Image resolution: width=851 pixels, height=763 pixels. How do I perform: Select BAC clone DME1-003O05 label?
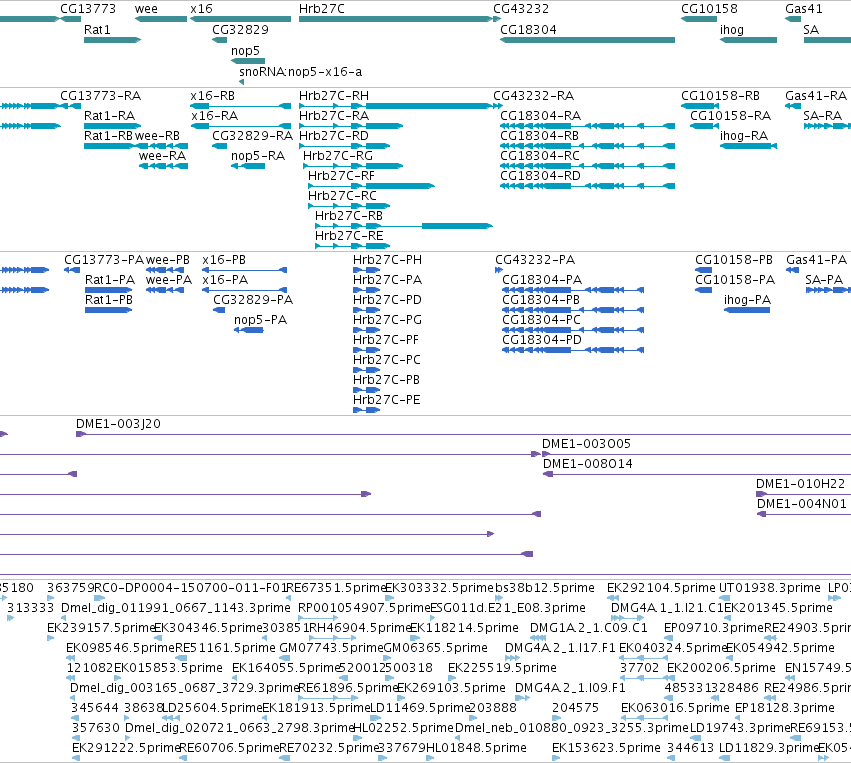pos(586,444)
